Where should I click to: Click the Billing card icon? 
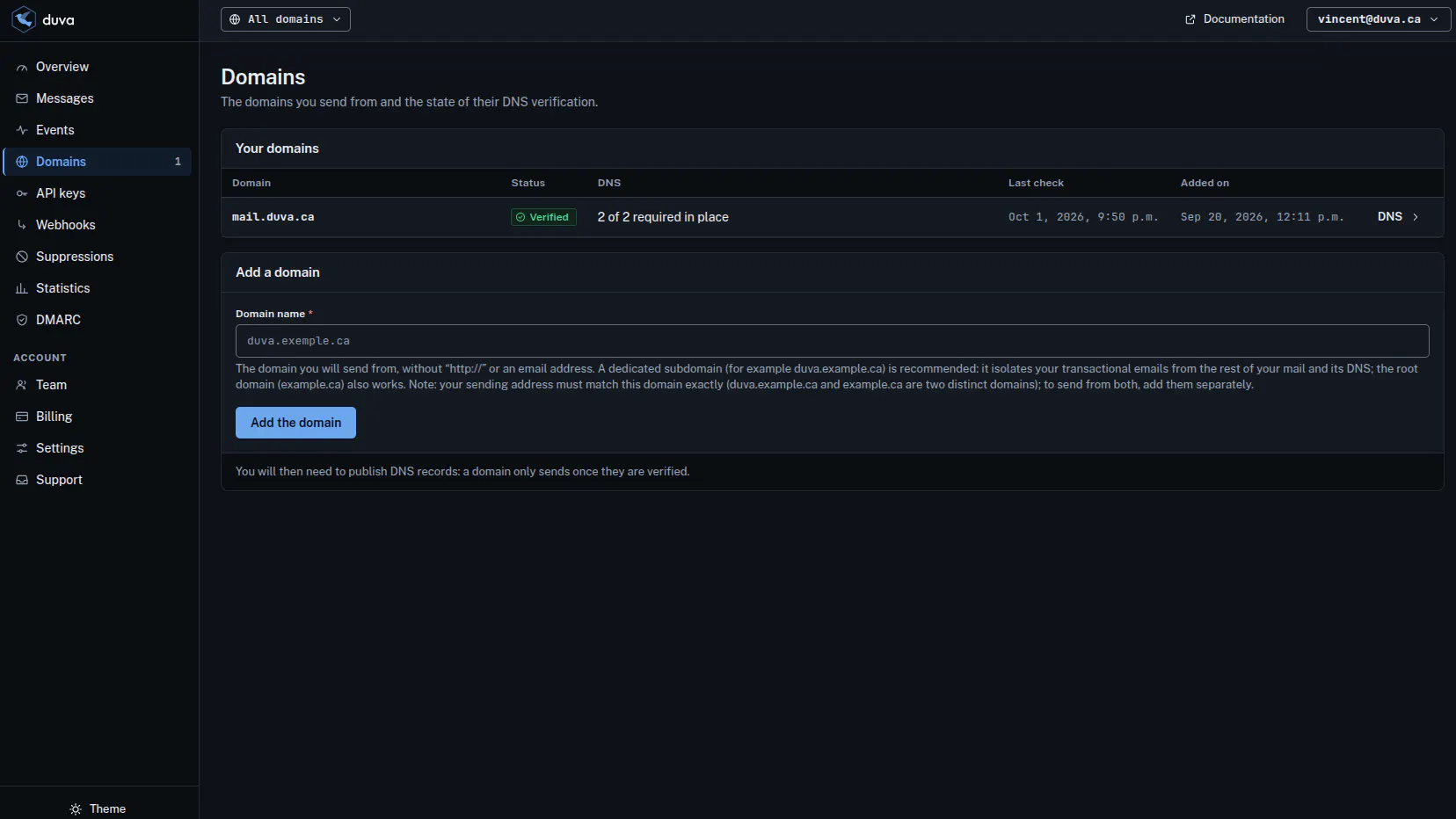(x=22, y=417)
